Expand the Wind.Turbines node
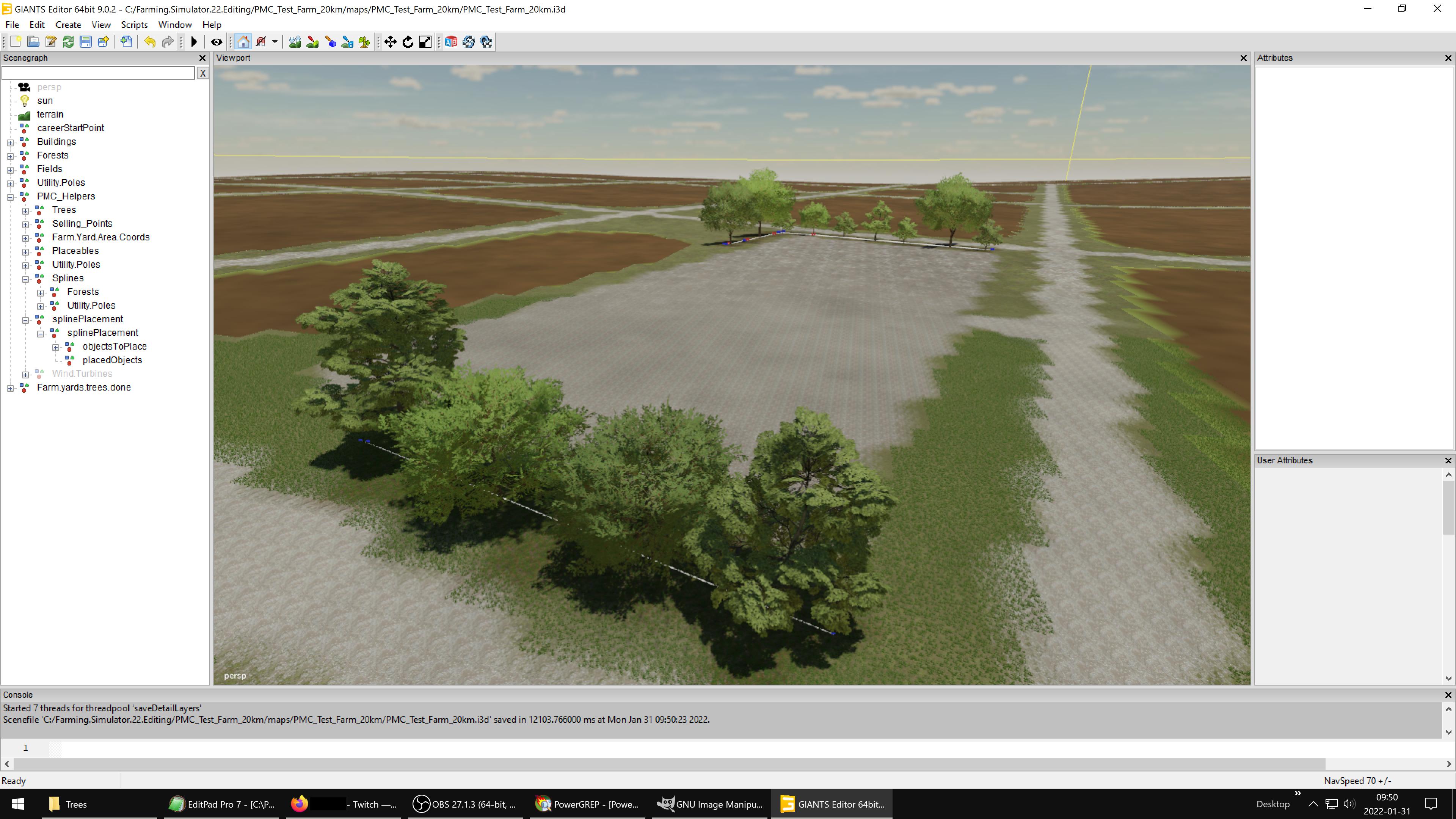The height and width of the screenshot is (819, 1456). [x=25, y=375]
